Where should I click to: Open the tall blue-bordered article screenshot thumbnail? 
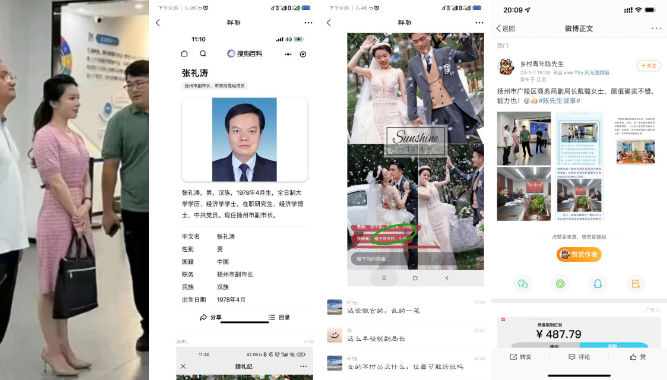pos(579,138)
